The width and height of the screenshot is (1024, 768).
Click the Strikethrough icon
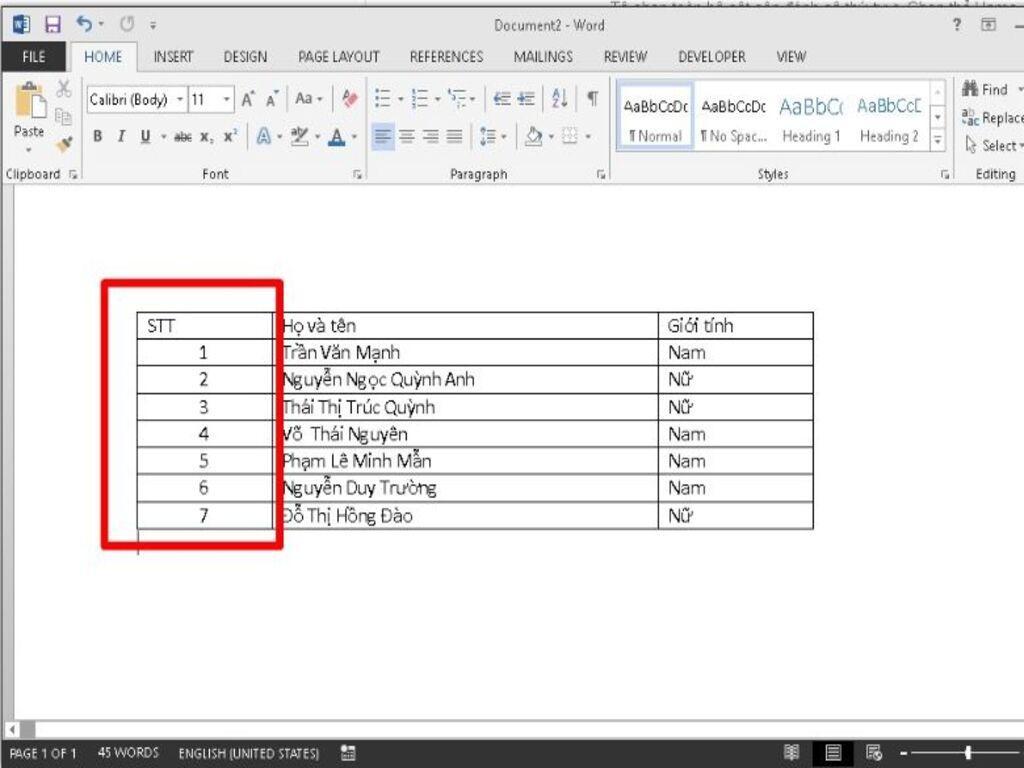pos(183,137)
